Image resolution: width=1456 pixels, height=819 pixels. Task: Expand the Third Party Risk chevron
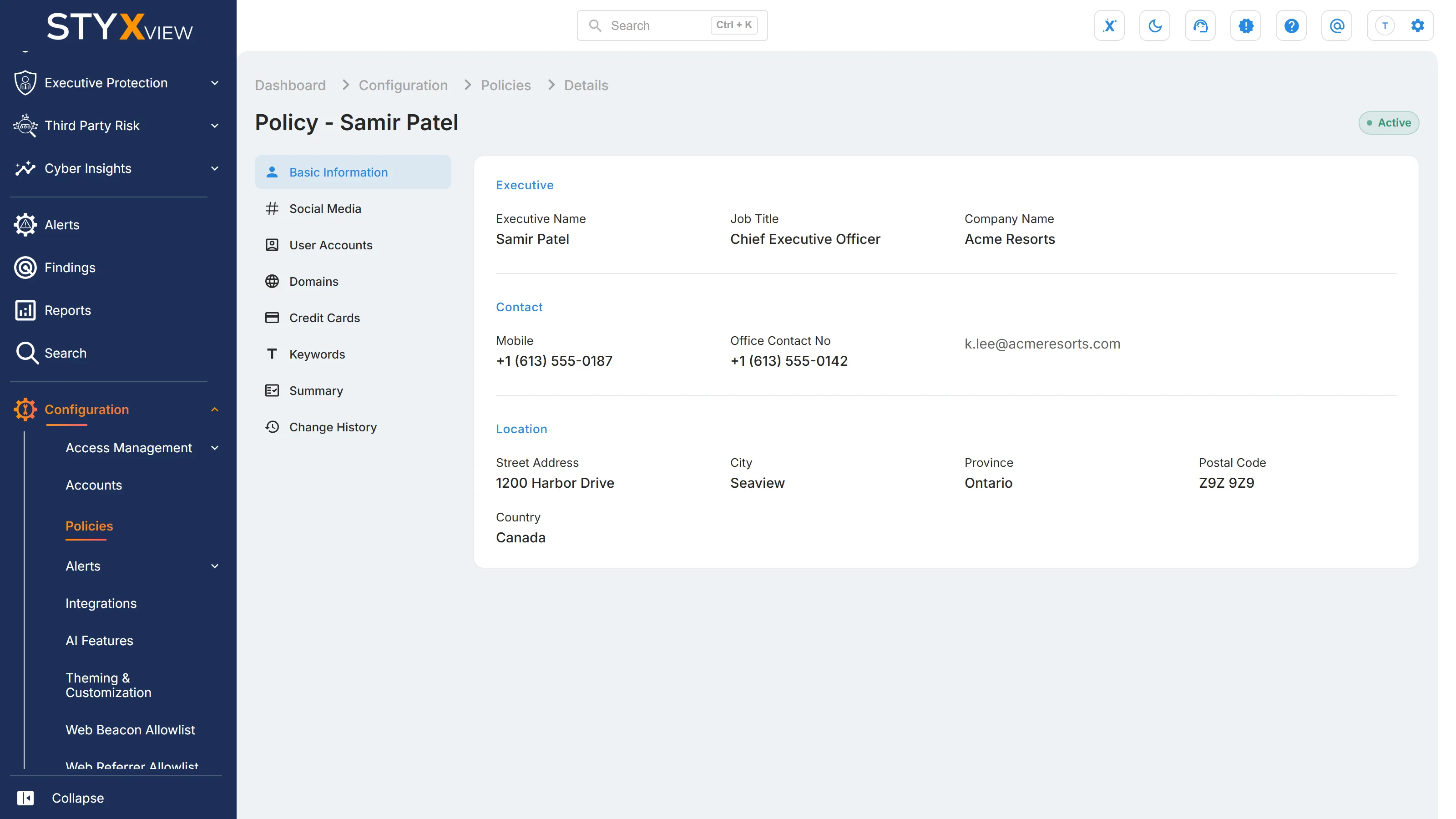point(215,126)
